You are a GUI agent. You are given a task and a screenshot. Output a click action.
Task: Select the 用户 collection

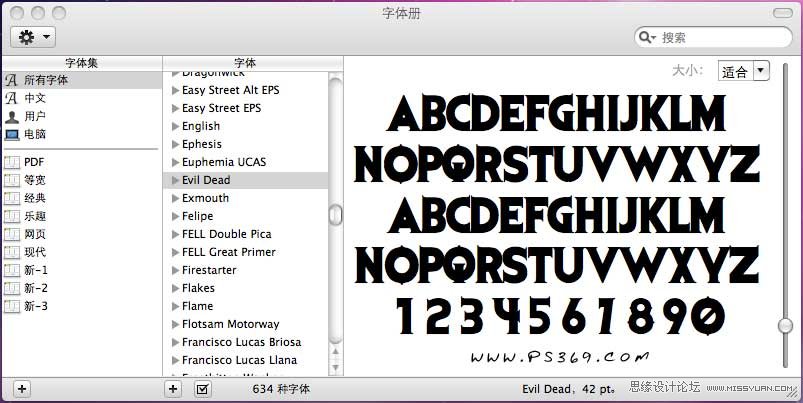tap(82, 116)
